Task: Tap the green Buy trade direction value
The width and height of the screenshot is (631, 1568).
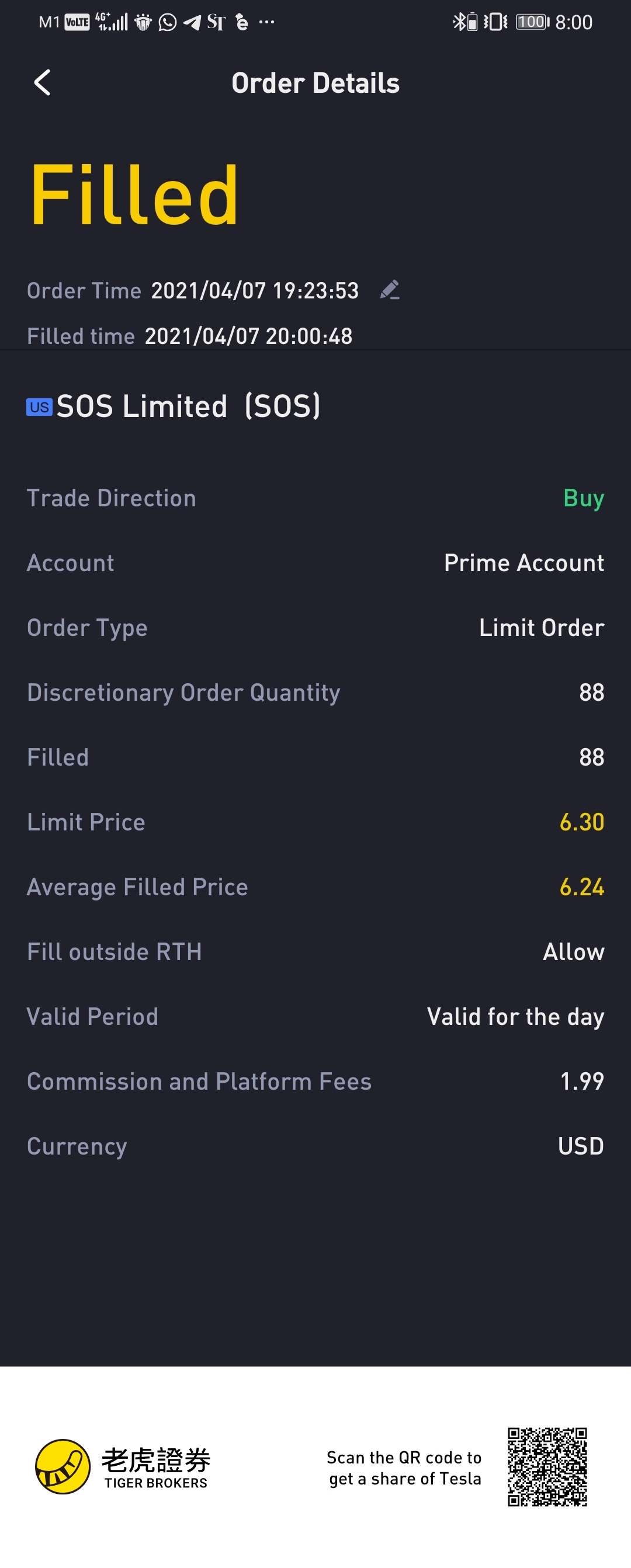Action: (584, 498)
